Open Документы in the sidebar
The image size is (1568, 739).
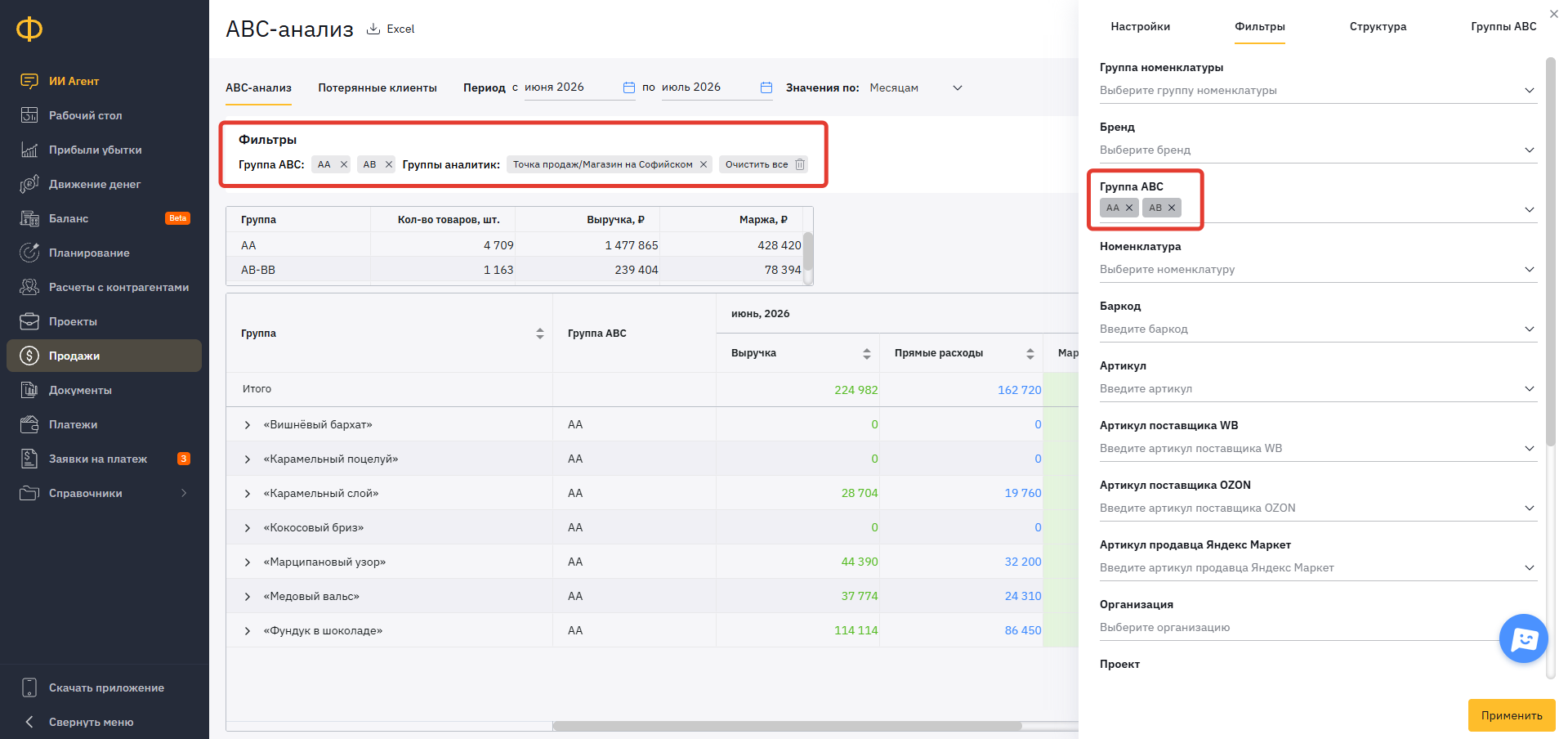[x=80, y=390]
